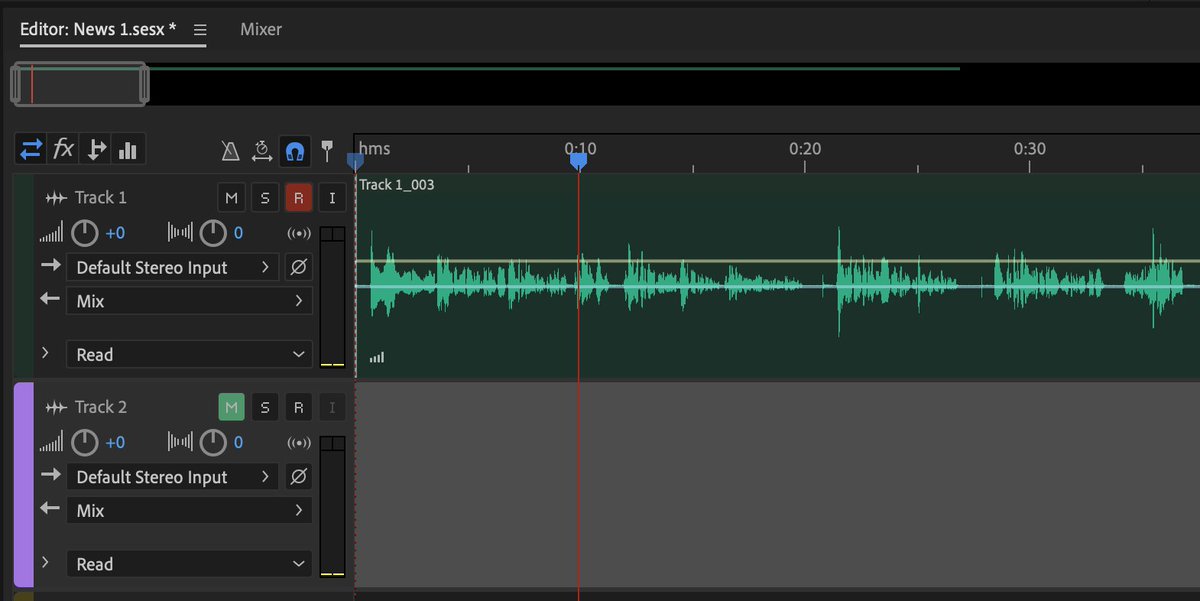Click the Track 2 input arrow icon

(x=50, y=476)
